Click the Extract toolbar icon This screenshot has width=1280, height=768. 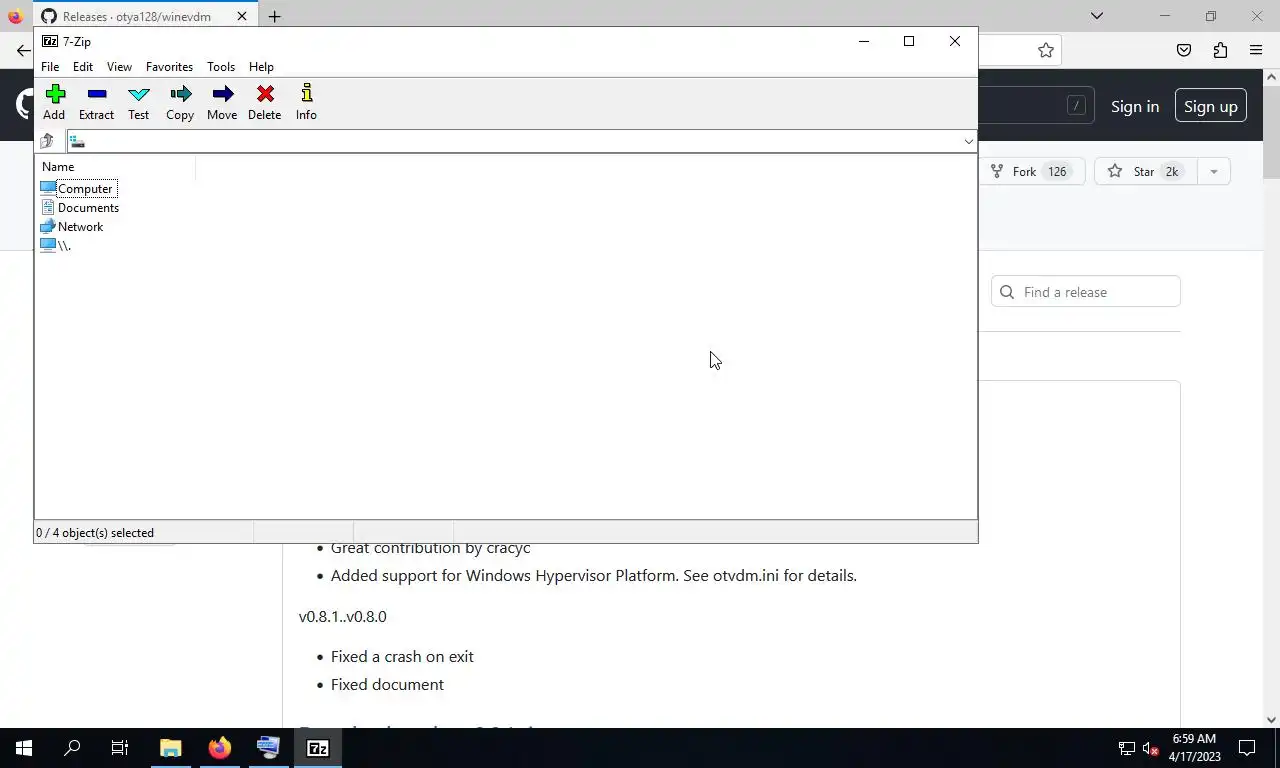(96, 102)
